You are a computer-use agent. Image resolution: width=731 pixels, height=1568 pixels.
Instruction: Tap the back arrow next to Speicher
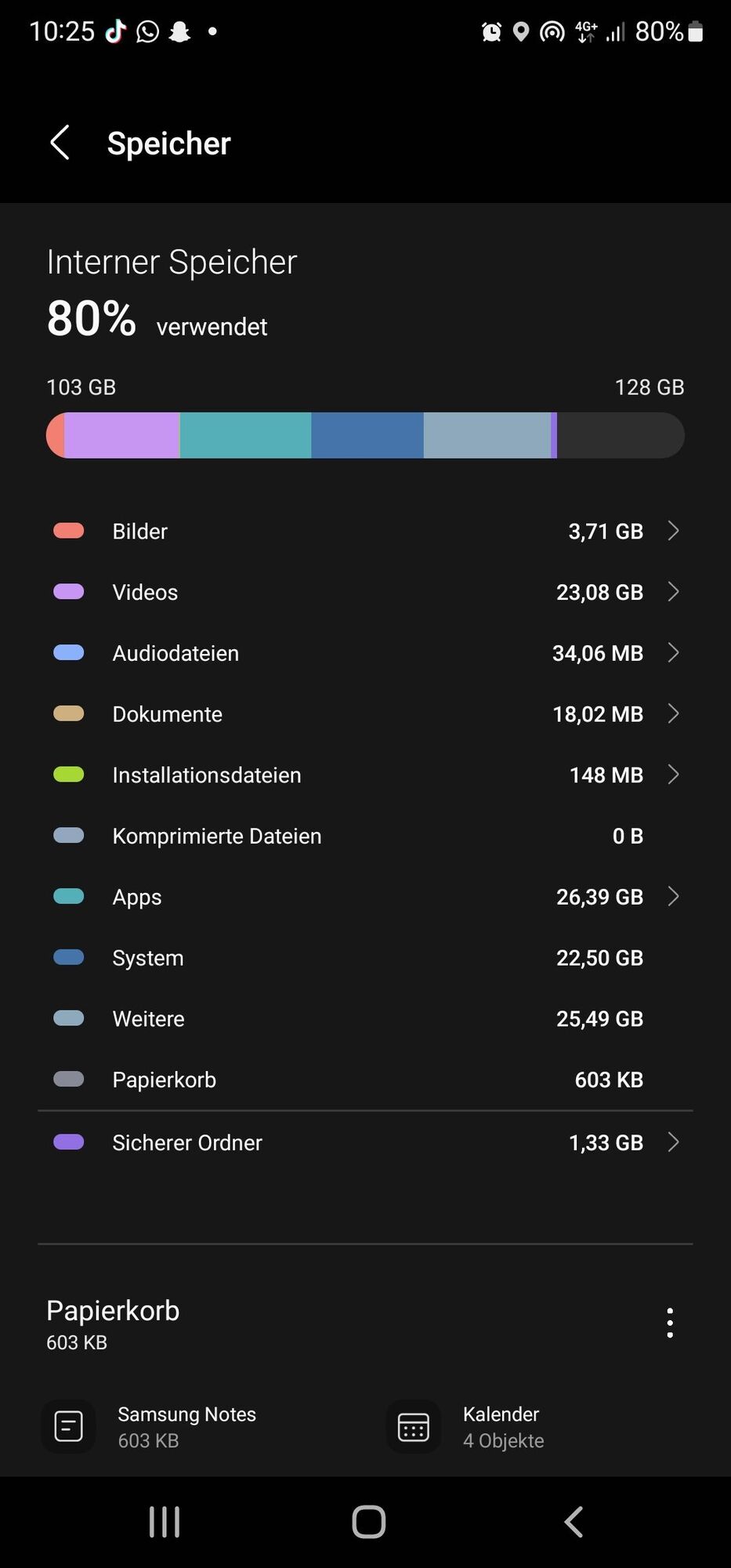(x=60, y=143)
